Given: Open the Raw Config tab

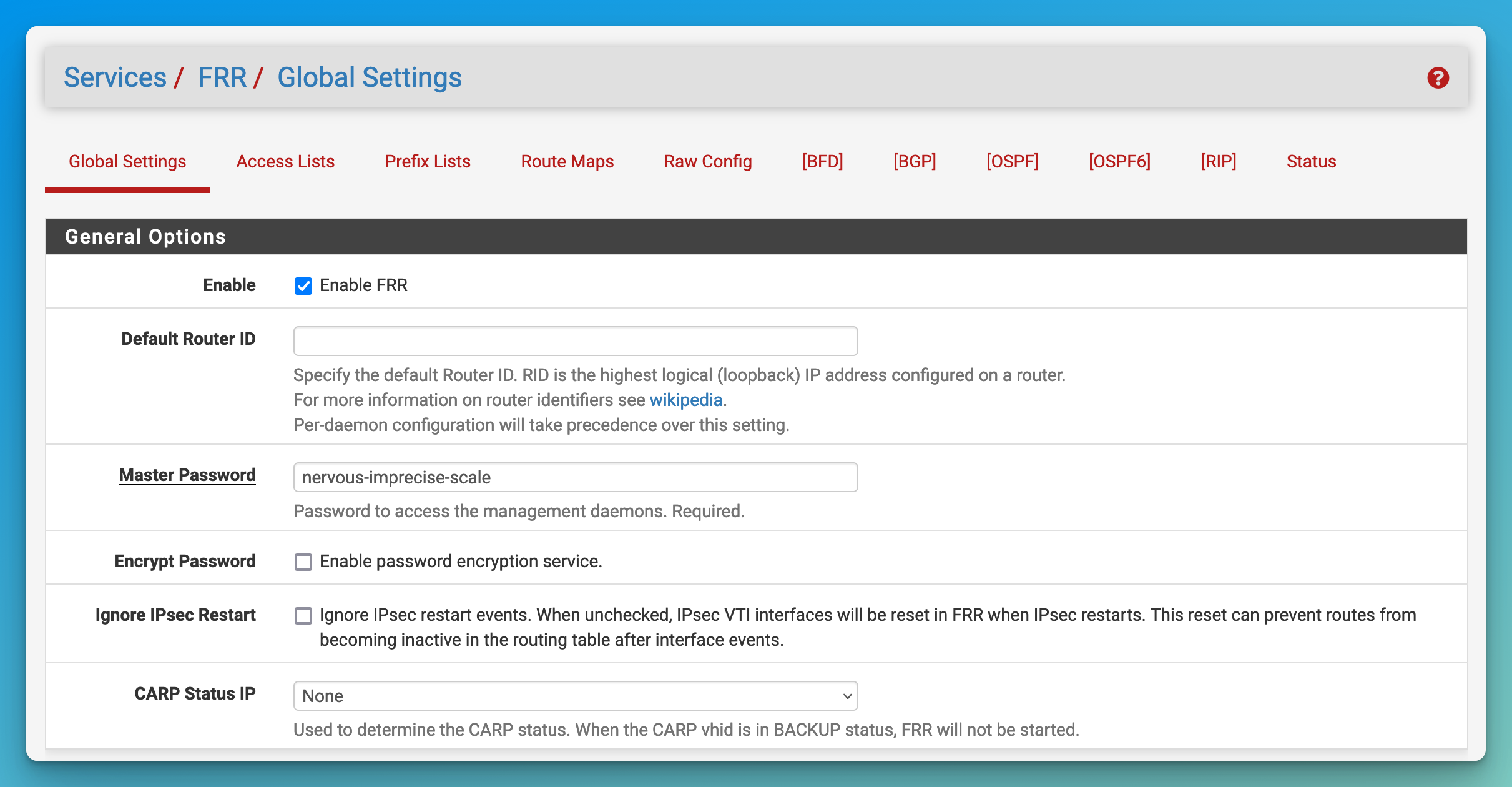Looking at the screenshot, I should (x=708, y=161).
